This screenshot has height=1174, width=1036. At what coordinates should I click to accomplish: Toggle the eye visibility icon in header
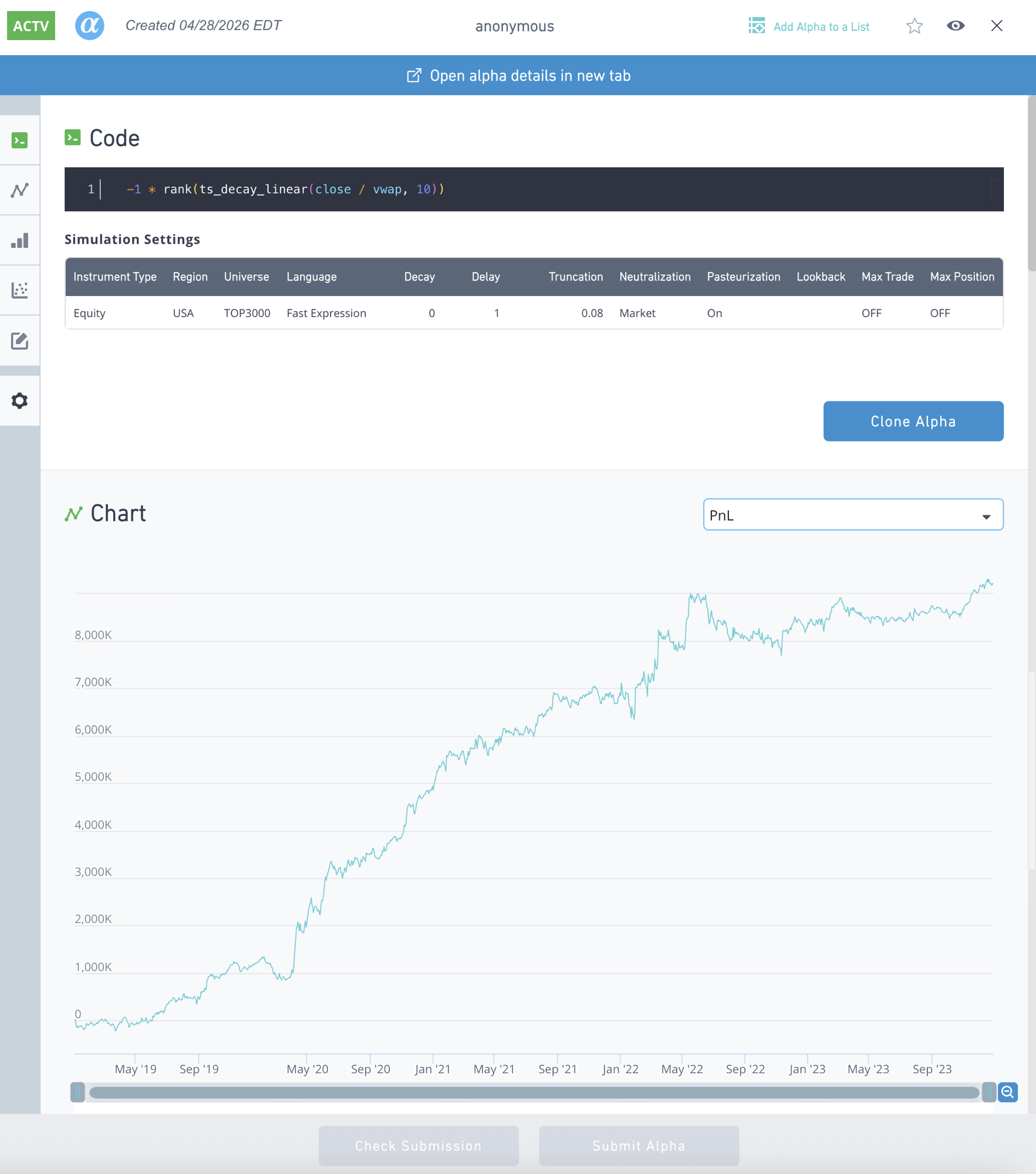point(955,26)
